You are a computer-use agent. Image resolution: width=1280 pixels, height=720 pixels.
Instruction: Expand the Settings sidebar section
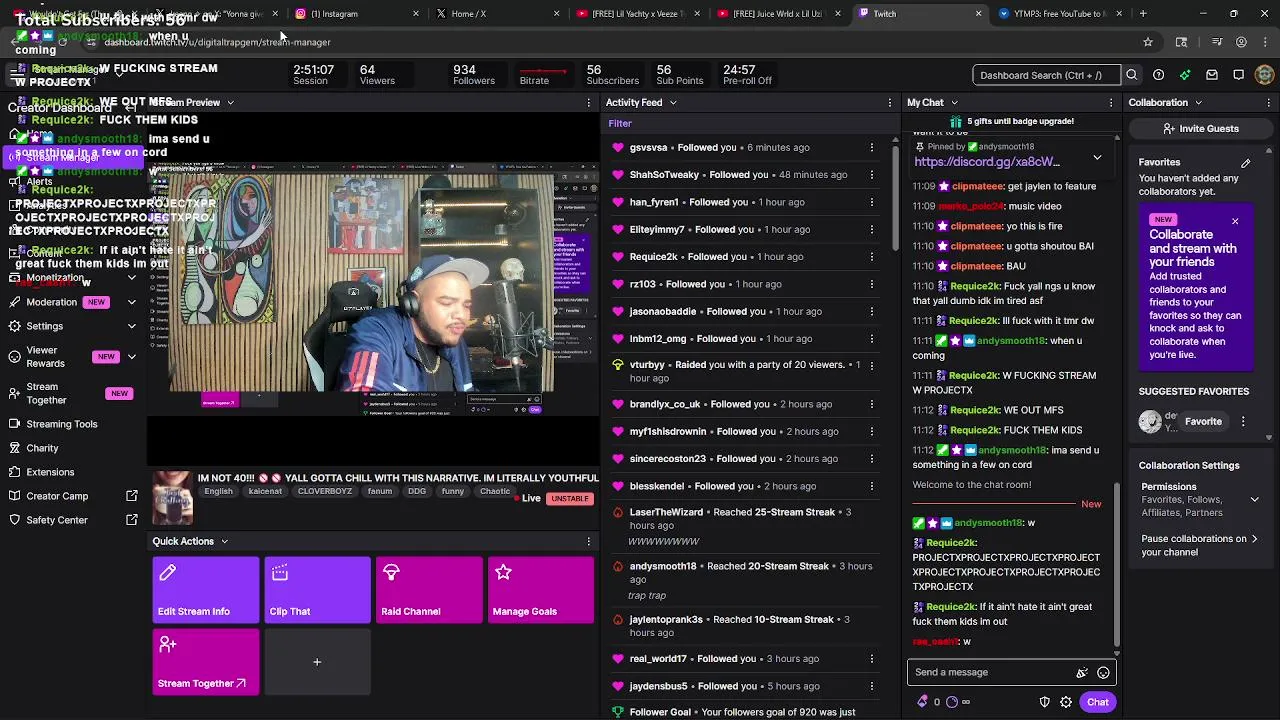tap(131, 326)
